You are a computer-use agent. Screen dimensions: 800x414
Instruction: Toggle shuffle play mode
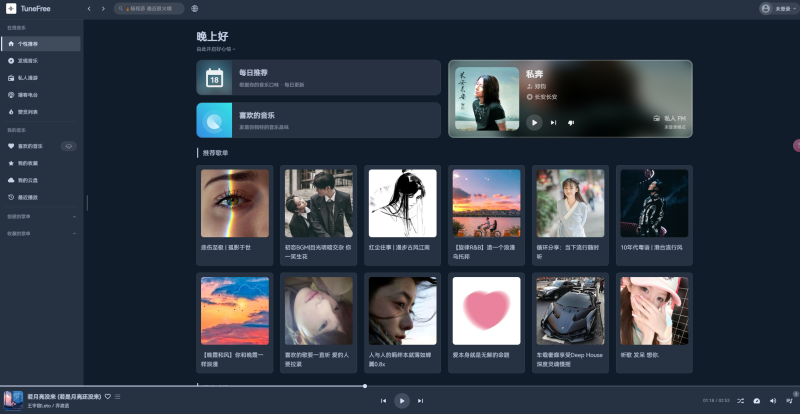[x=740, y=401]
